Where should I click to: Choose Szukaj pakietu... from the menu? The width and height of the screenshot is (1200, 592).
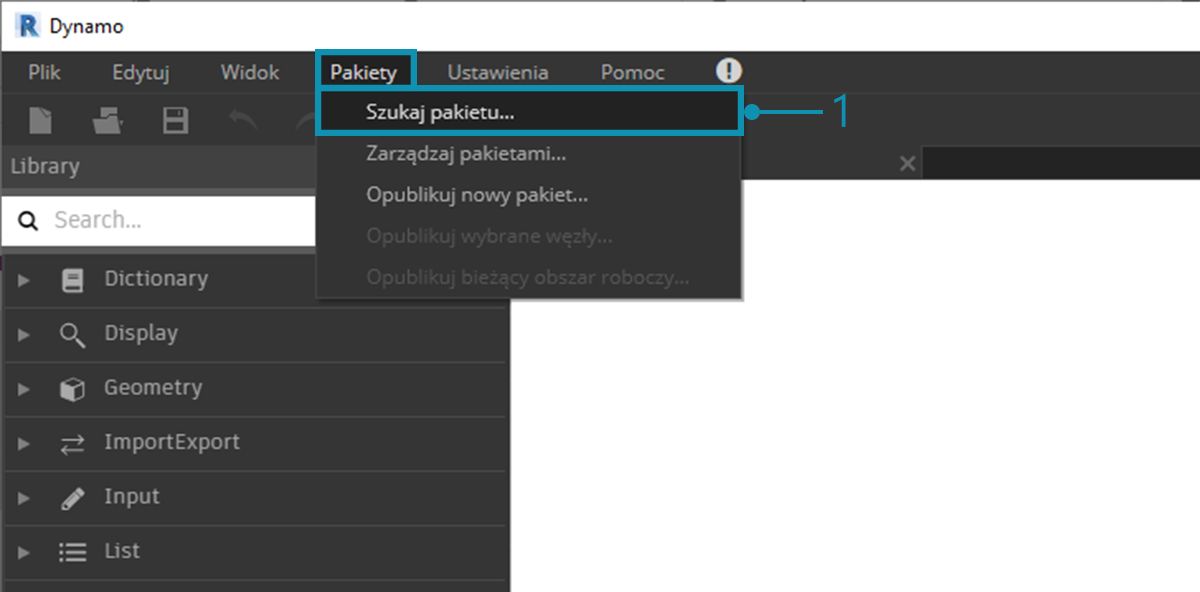(x=529, y=112)
